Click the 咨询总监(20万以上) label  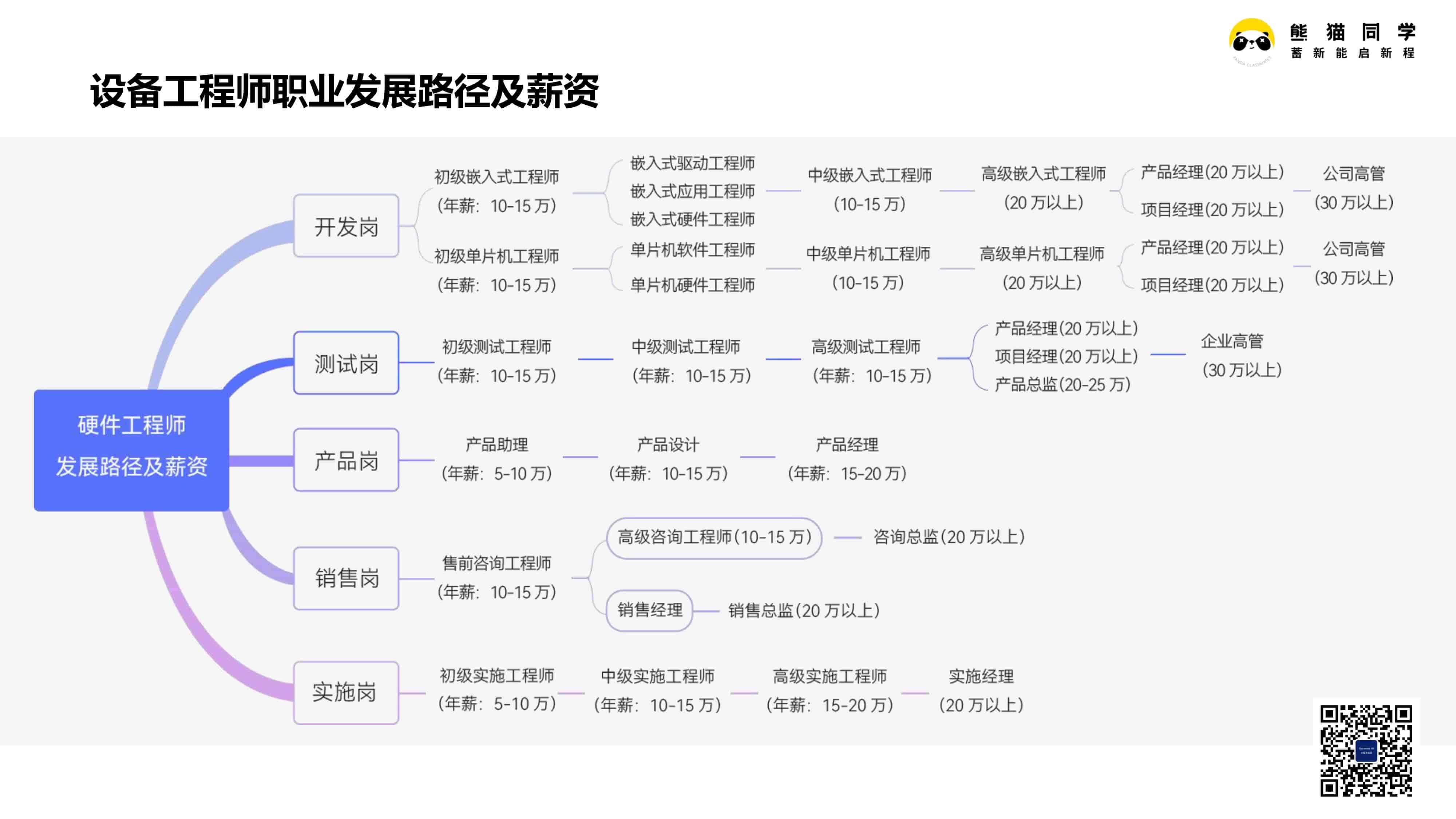(x=949, y=537)
